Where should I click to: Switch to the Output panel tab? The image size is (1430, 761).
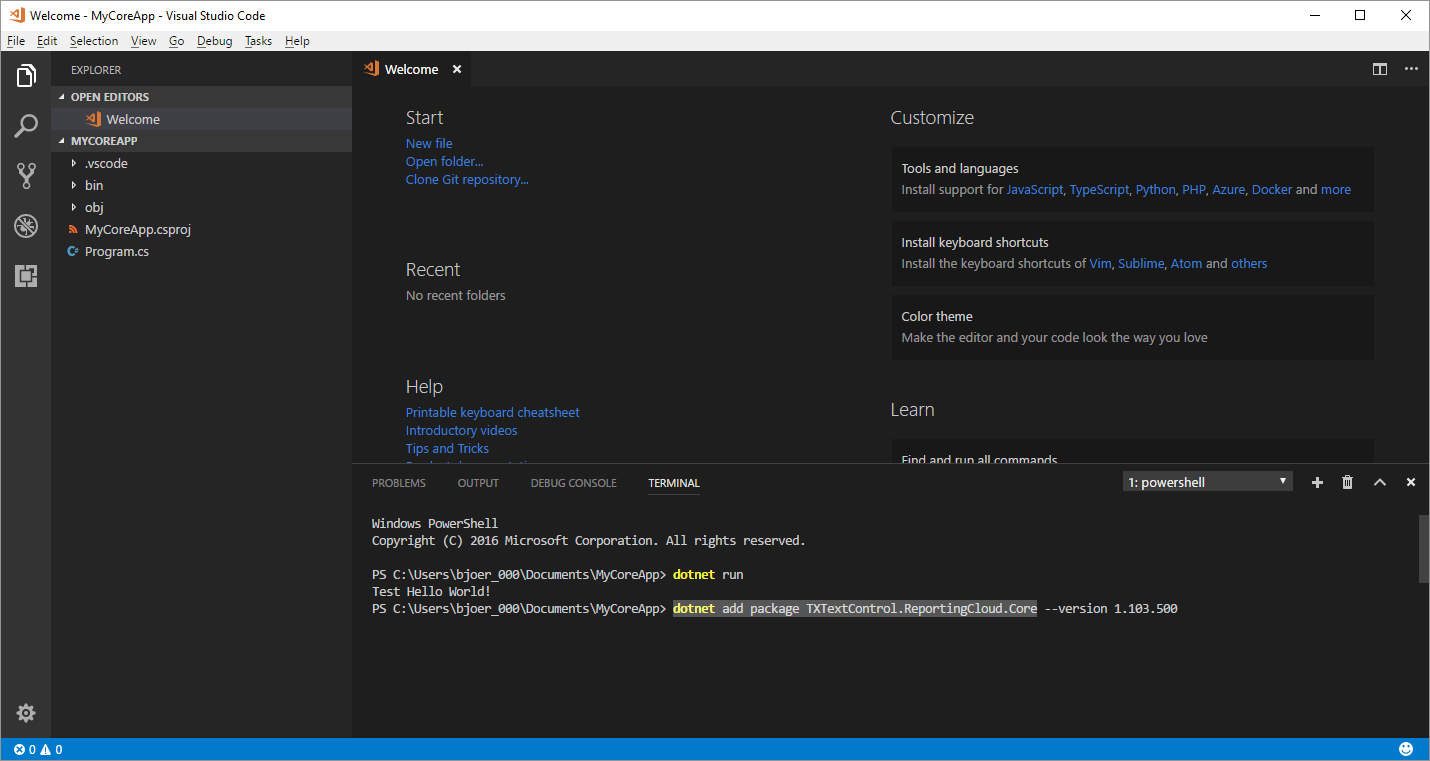[478, 483]
